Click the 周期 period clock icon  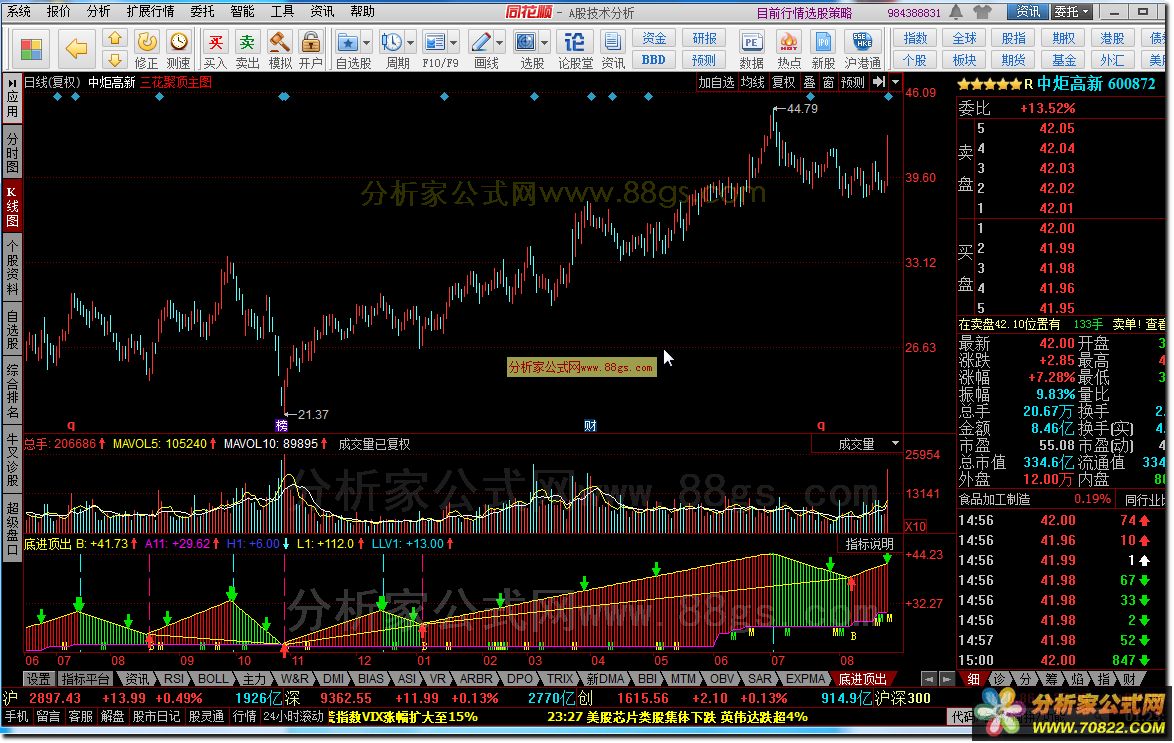pos(392,49)
